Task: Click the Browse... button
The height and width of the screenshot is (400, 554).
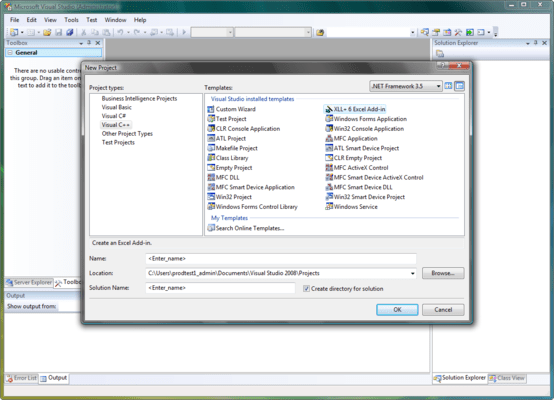Action: point(443,273)
